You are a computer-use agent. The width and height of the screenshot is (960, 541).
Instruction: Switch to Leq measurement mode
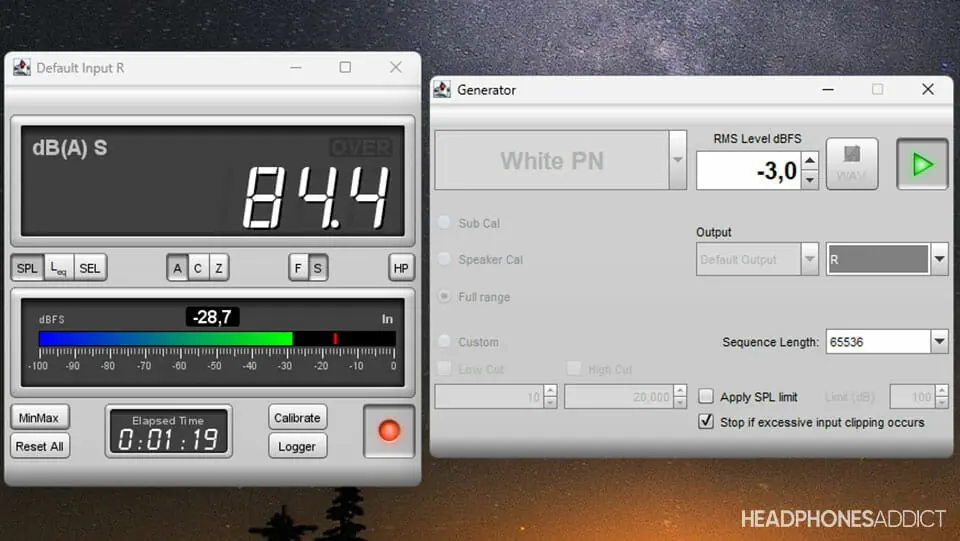pyautogui.click(x=59, y=268)
